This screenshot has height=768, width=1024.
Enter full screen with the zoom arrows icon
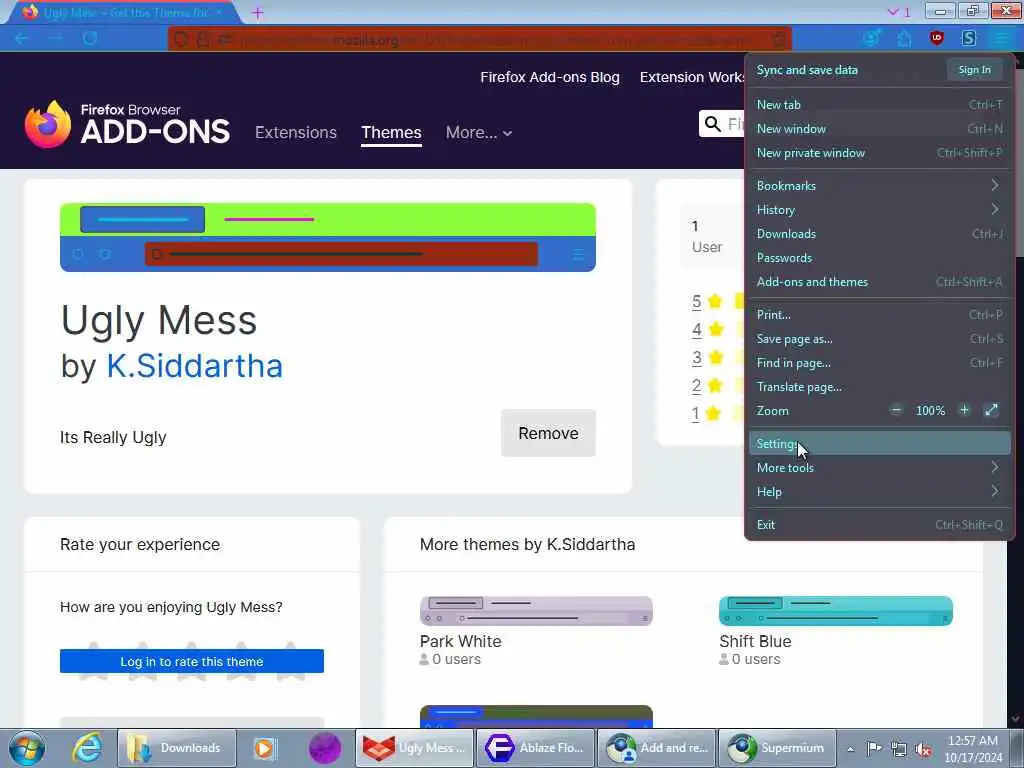click(991, 410)
